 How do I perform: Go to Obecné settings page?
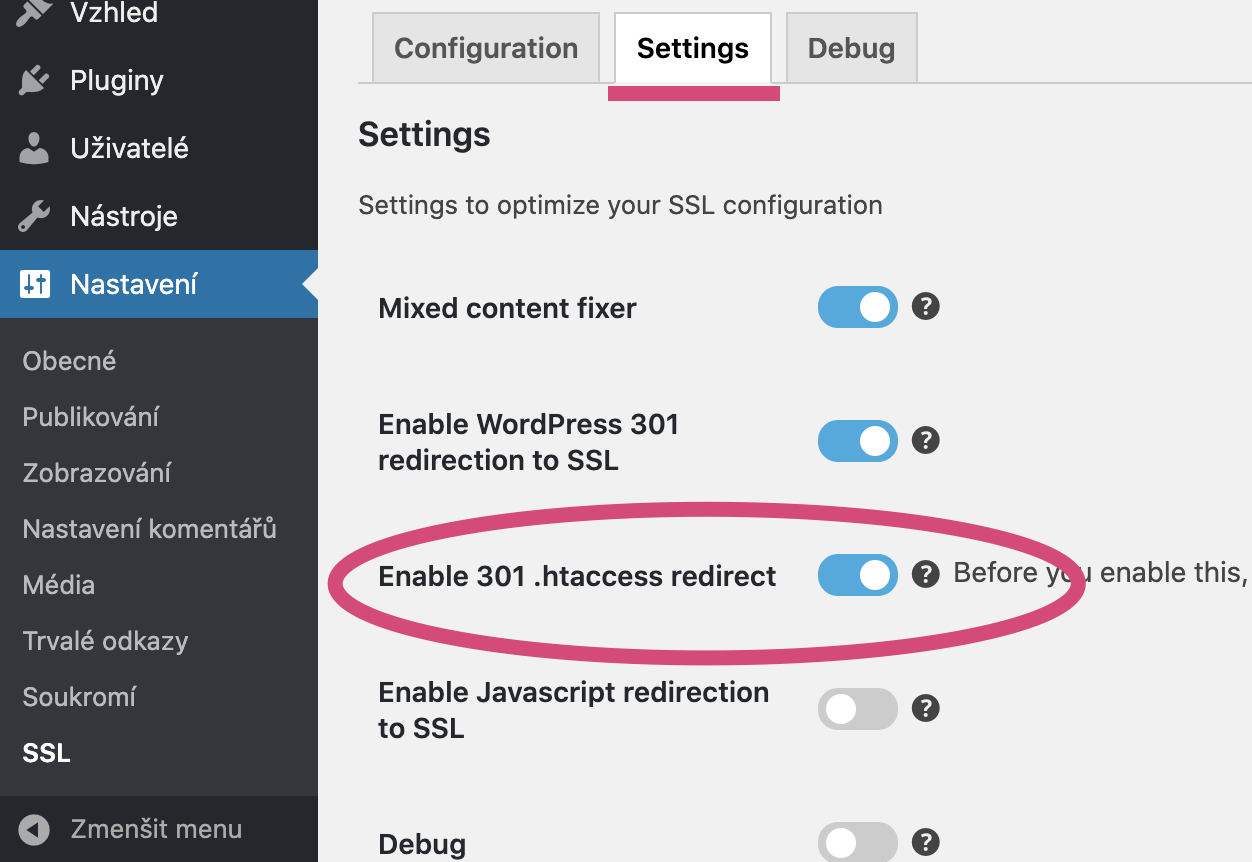[69, 361]
